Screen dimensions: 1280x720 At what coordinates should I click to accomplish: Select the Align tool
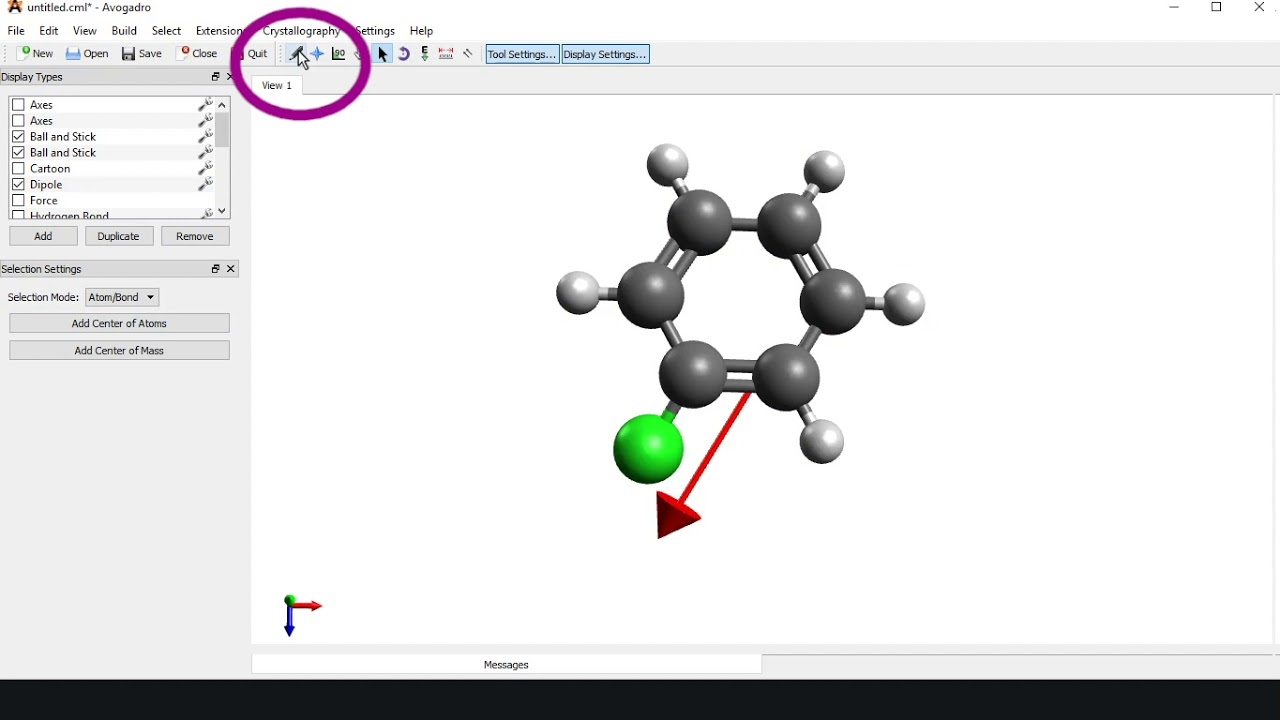click(467, 54)
